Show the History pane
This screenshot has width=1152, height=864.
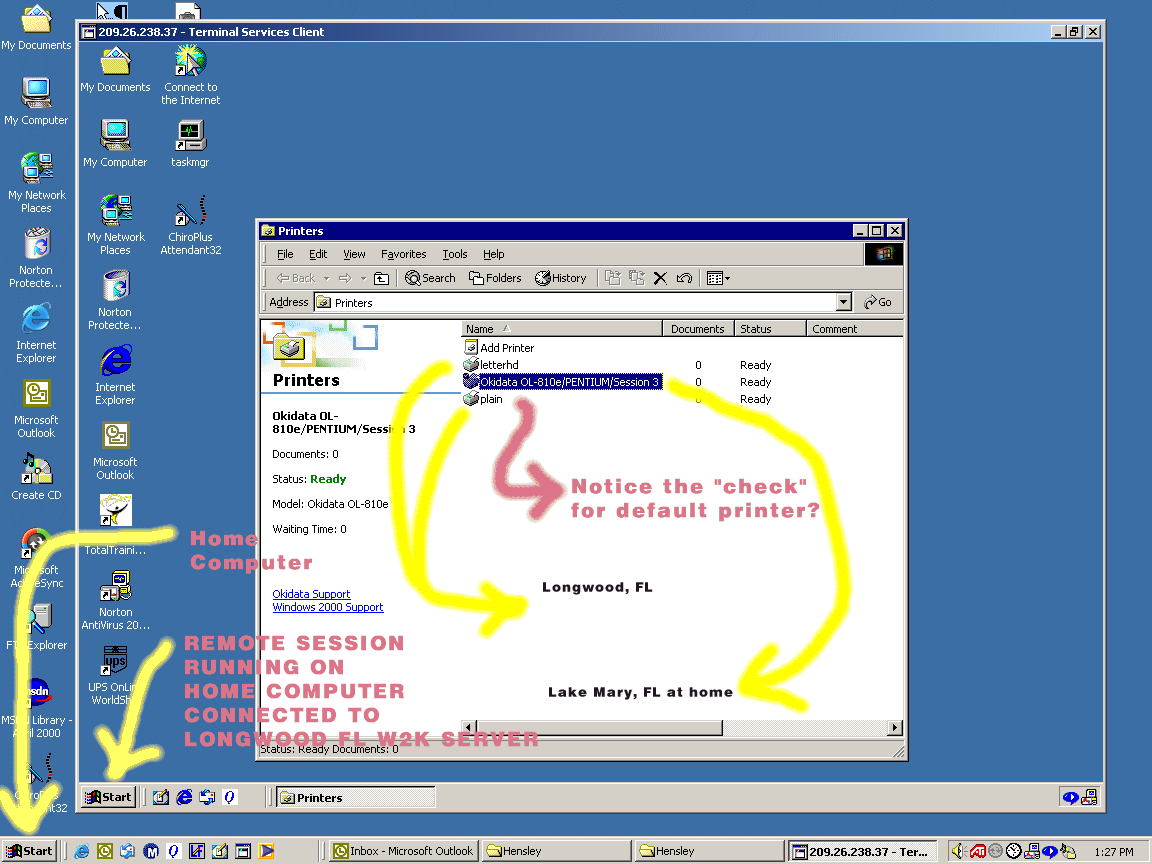(561, 278)
